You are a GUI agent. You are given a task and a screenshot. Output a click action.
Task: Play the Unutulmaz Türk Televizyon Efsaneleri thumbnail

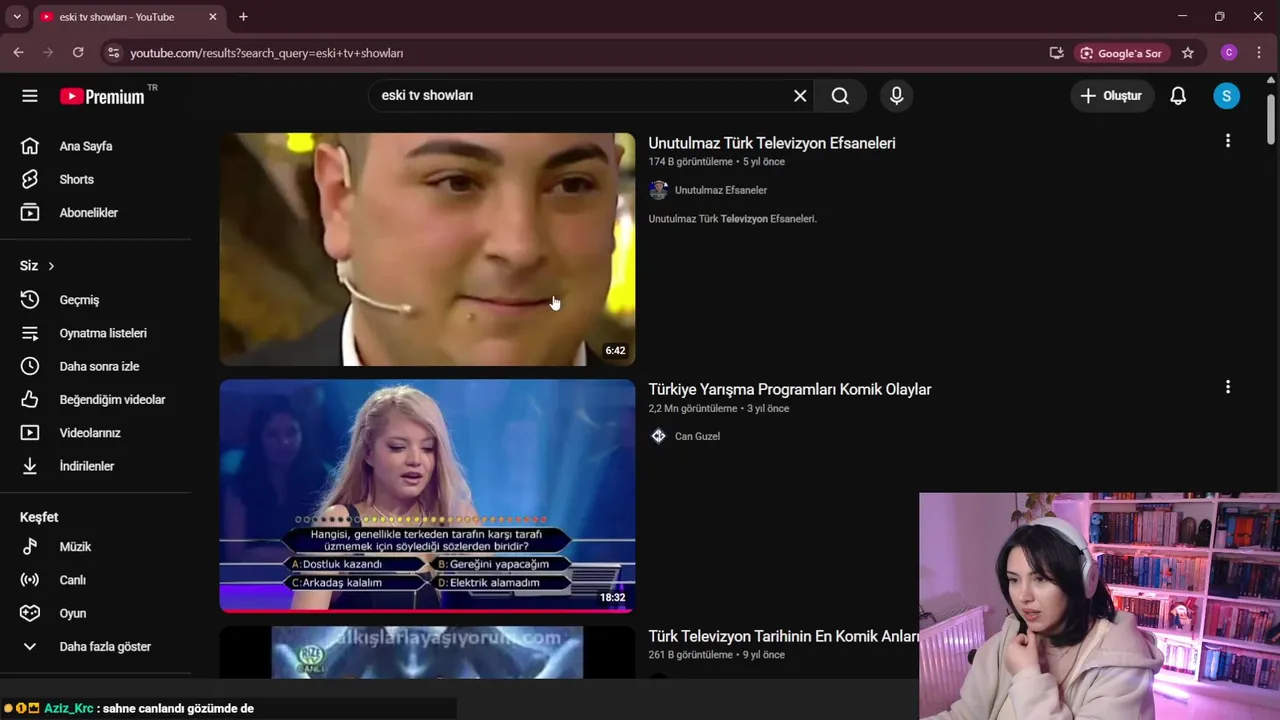tap(427, 249)
